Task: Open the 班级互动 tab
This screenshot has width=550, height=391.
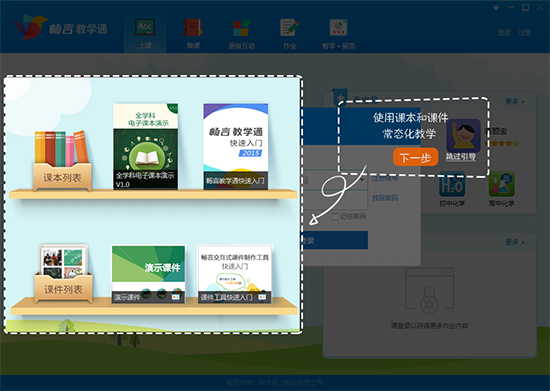Action: (x=241, y=34)
